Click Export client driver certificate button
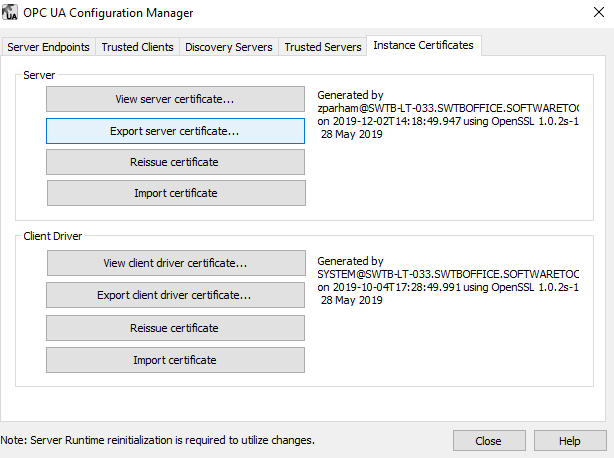Image resolution: width=614 pixels, height=458 pixels. click(175, 295)
